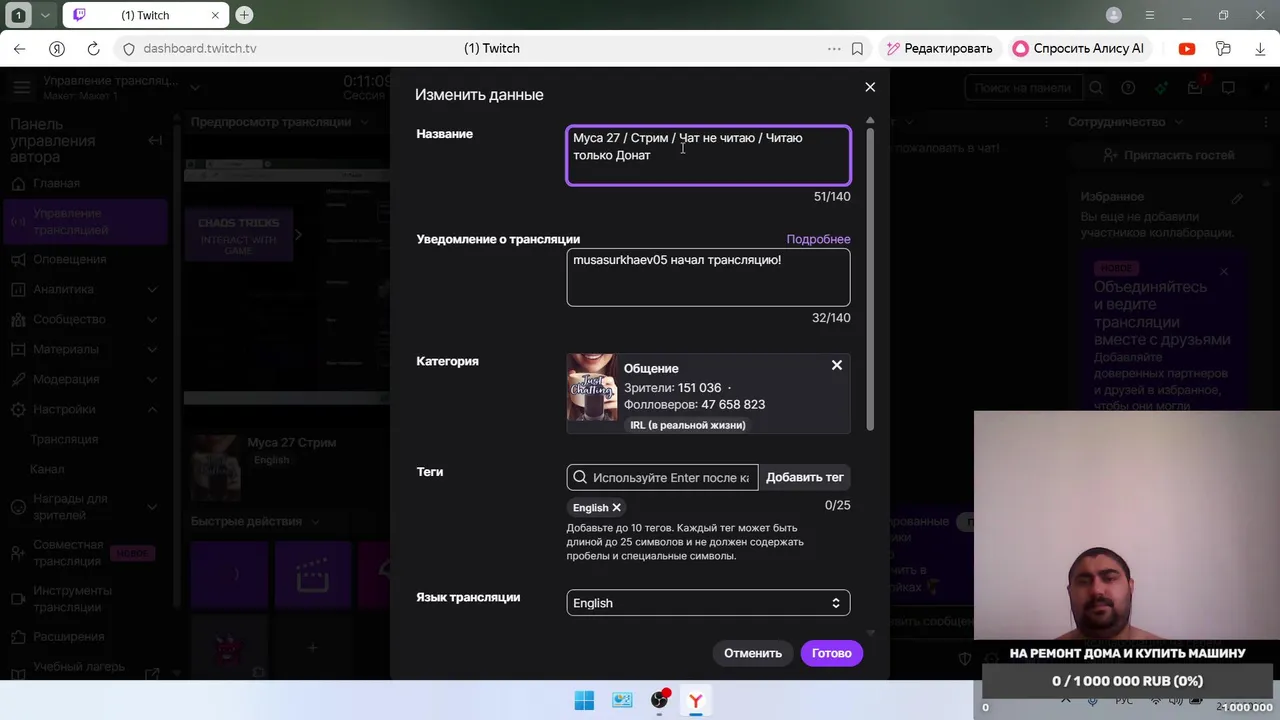Click Пригласить гостей button
The image size is (1280, 720).
point(1168,155)
